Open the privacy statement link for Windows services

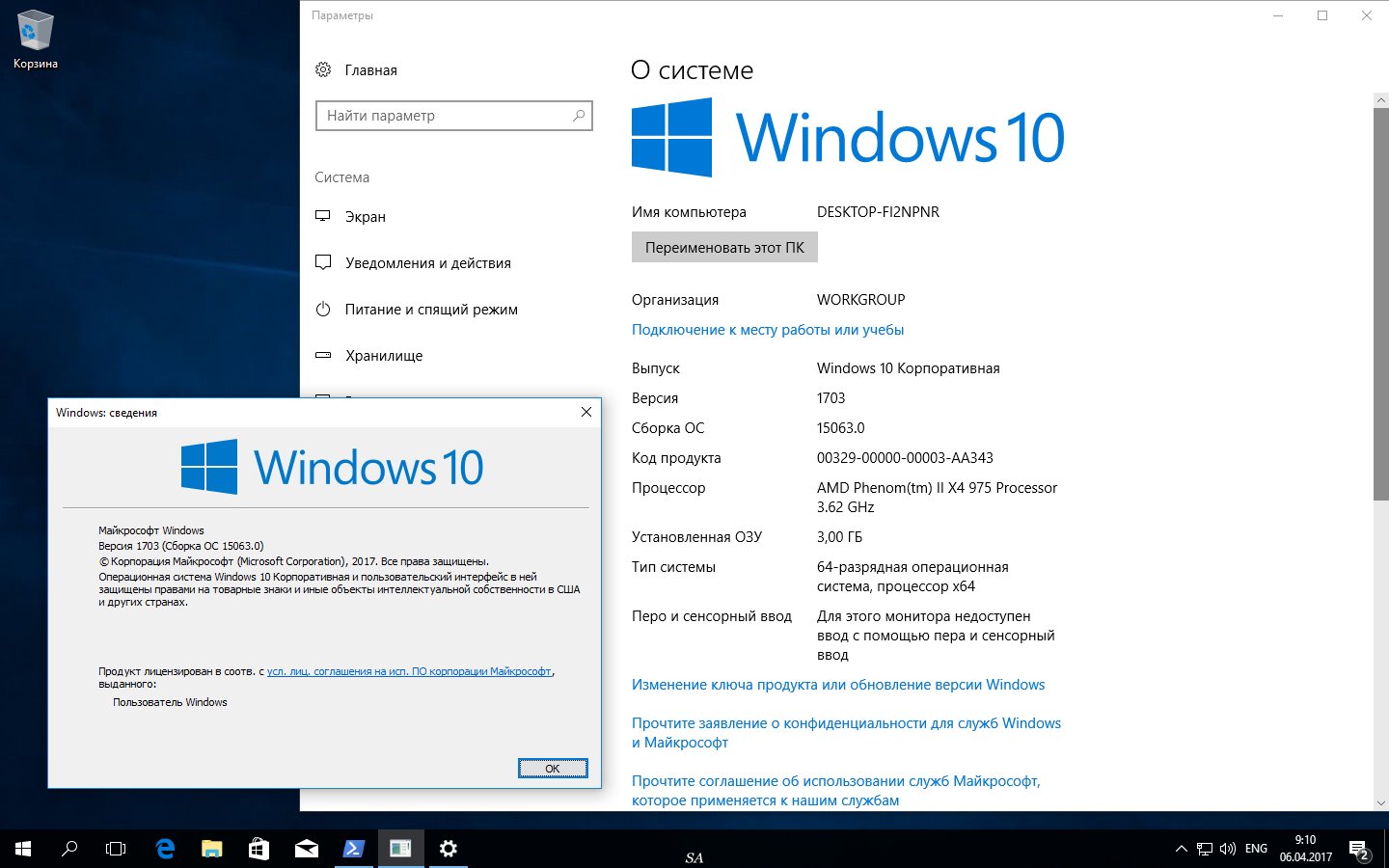click(846, 733)
